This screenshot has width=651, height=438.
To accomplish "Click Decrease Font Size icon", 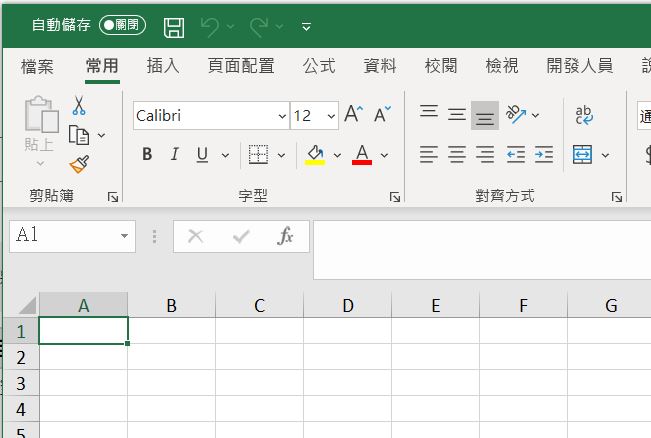I will 382,114.
